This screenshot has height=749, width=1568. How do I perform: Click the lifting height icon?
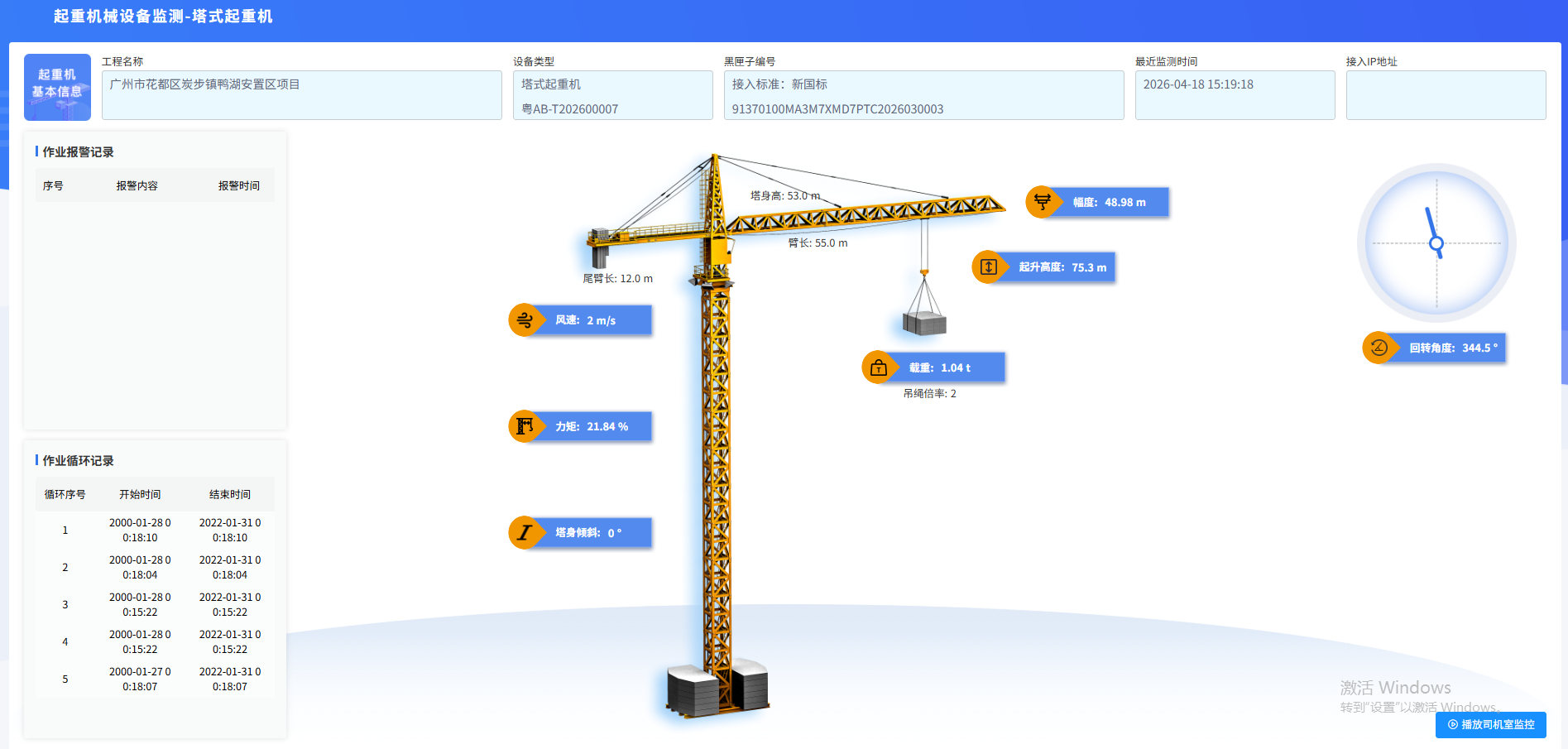point(988,266)
